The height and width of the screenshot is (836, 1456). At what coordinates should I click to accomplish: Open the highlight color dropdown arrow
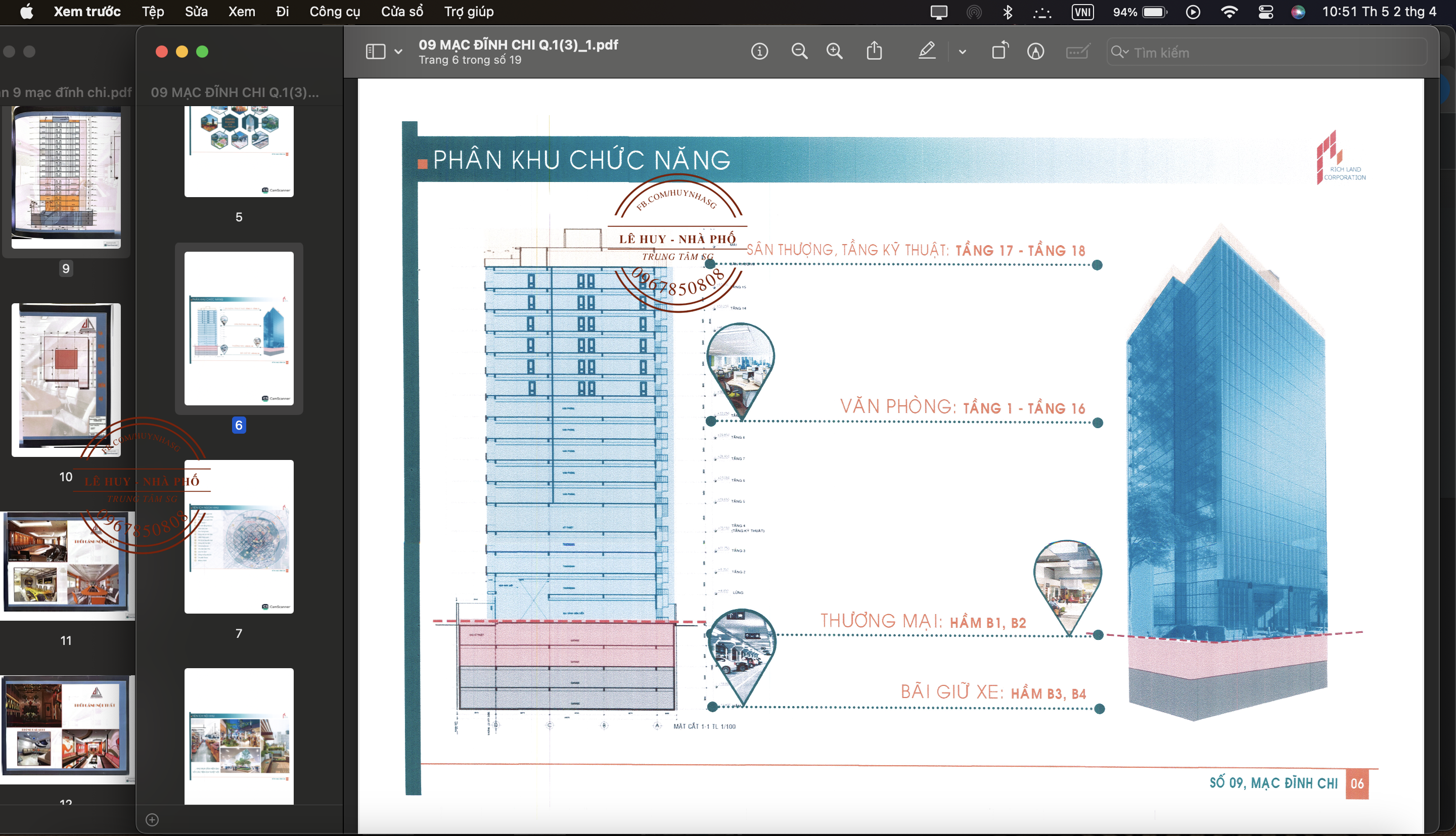click(962, 52)
